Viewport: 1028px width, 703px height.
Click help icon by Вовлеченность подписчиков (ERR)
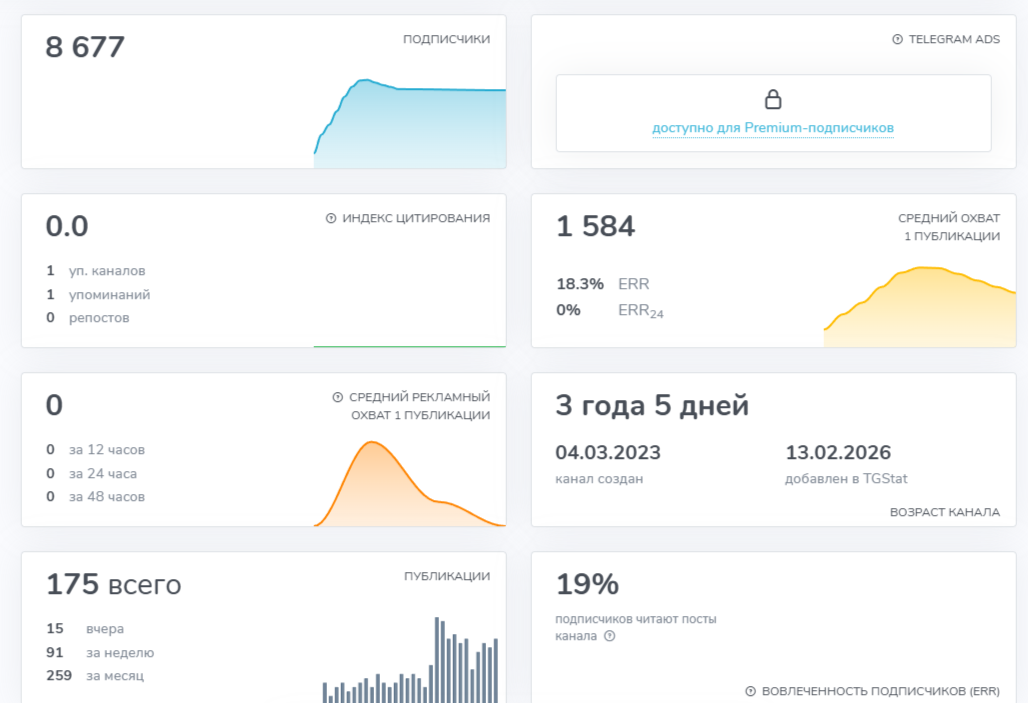[751, 691]
